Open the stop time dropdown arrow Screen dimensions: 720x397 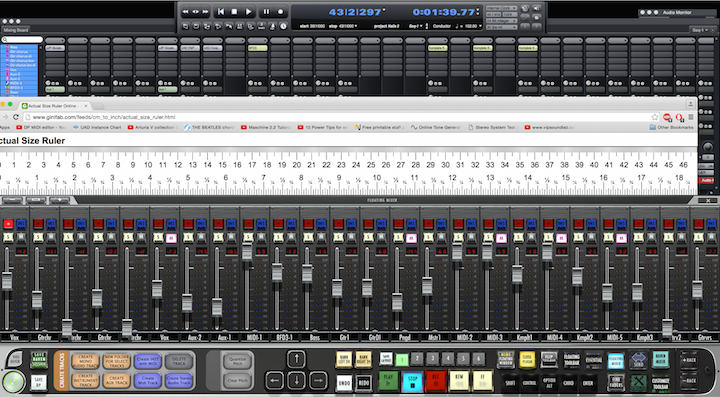click(356, 27)
